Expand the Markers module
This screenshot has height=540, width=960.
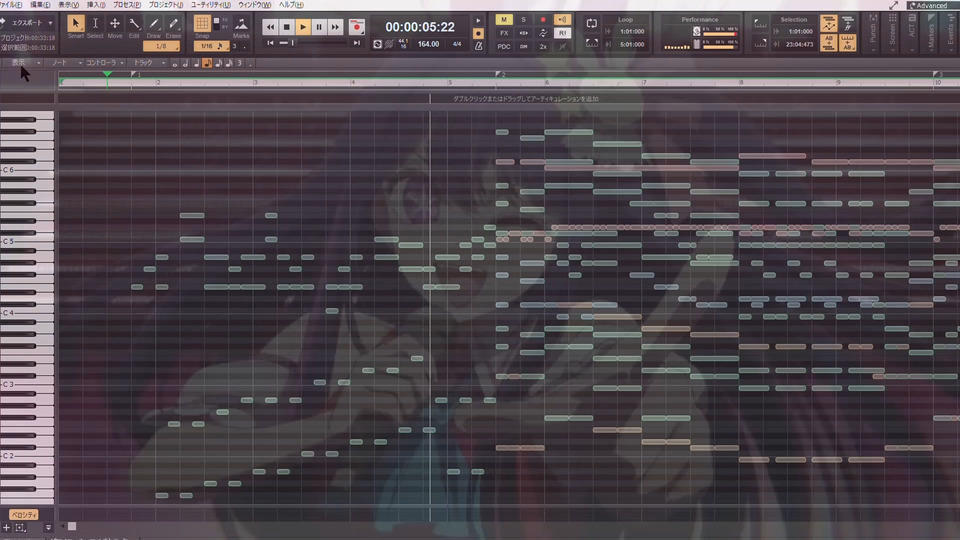[932, 33]
